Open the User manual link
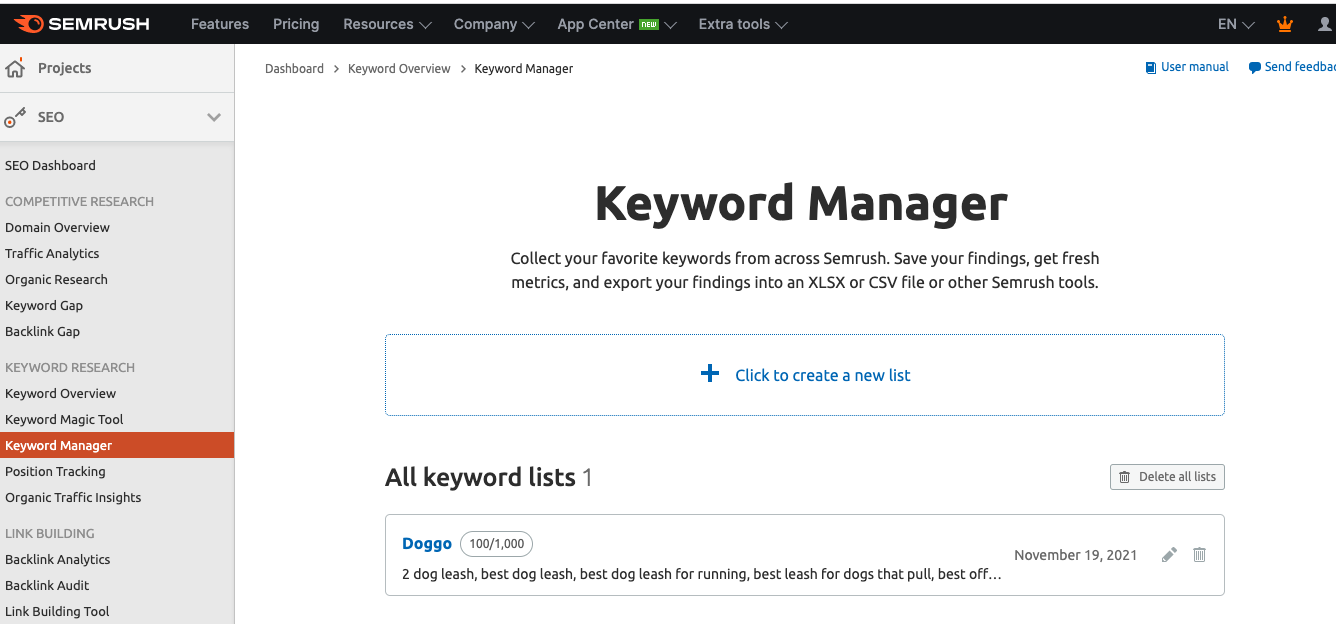1336x624 pixels. (x=1194, y=67)
